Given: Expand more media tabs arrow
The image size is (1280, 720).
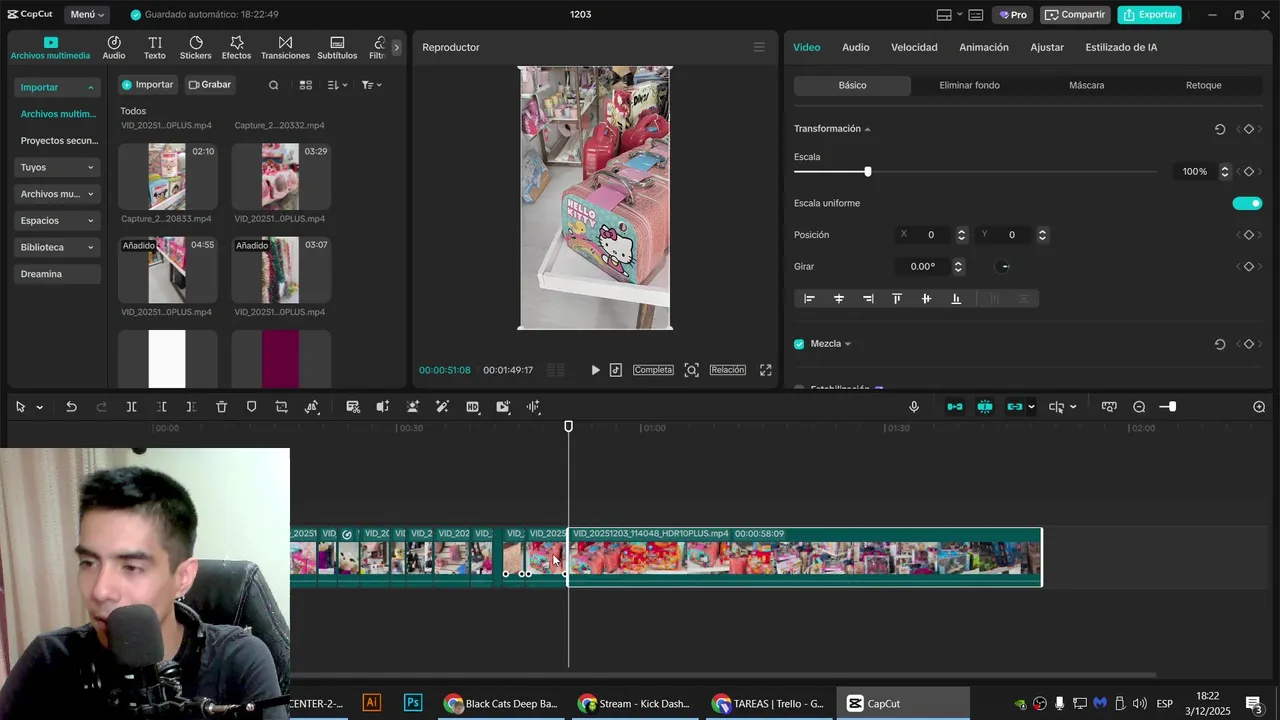Looking at the screenshot, I should (396, 47).
